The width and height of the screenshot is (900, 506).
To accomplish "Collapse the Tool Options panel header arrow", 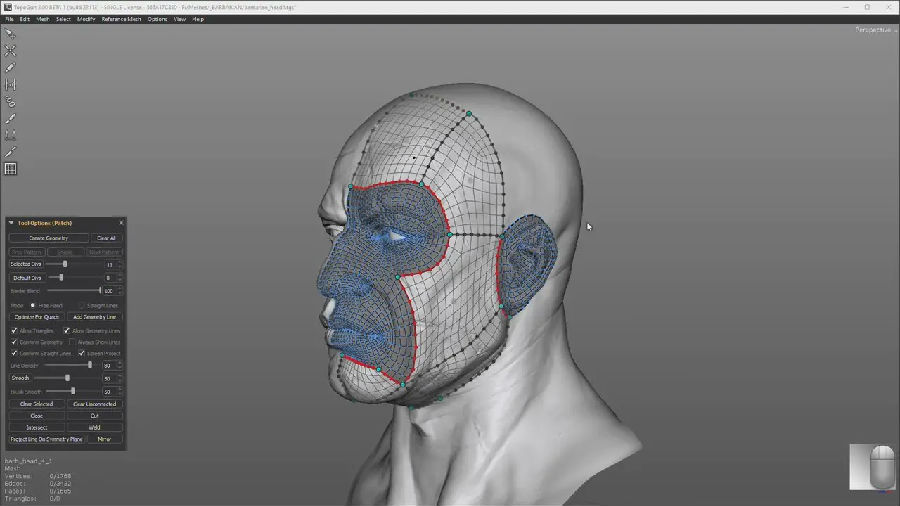I will (x=11, y=223).
